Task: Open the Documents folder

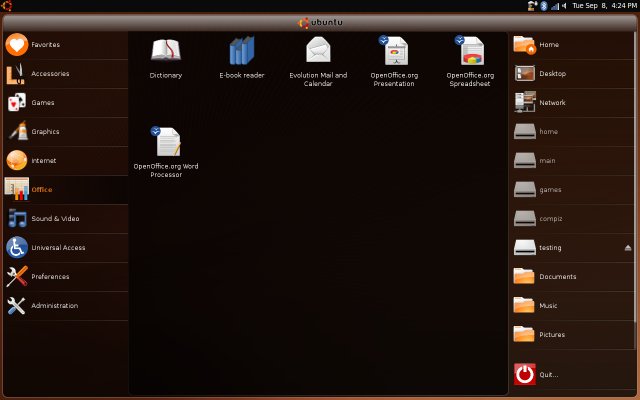Action: pos(557,276)
